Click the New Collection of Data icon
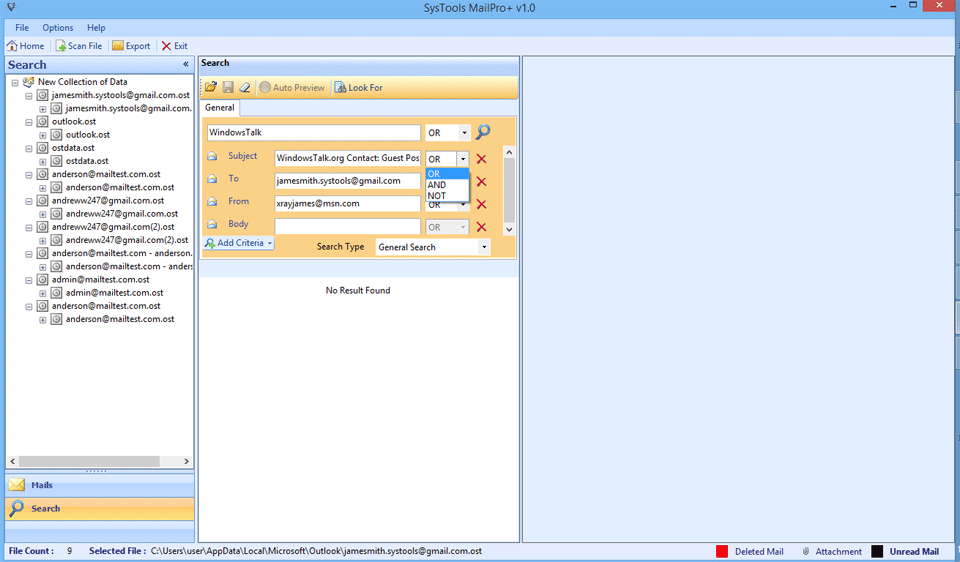The image size is (960, 562). (x=28, y=82)
